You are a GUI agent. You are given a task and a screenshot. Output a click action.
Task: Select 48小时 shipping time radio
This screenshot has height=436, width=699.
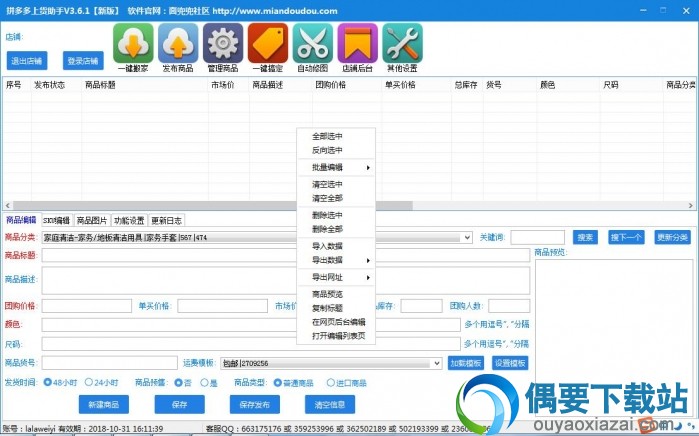point(48,382)
